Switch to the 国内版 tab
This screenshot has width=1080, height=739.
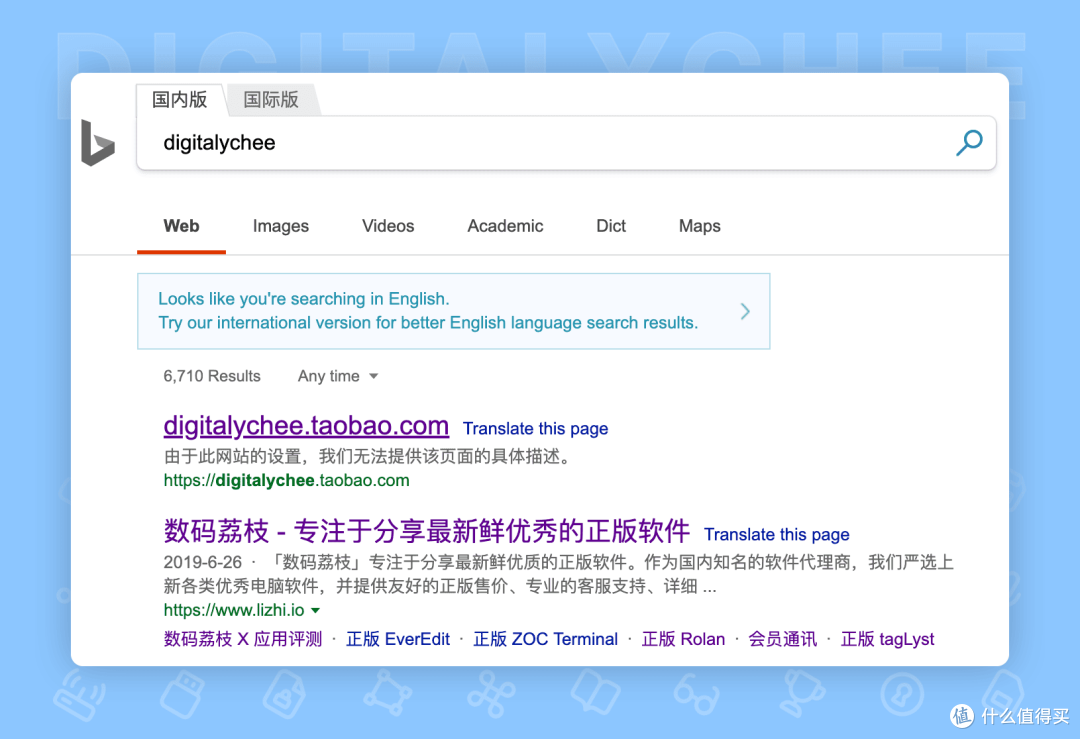point(180,100)
